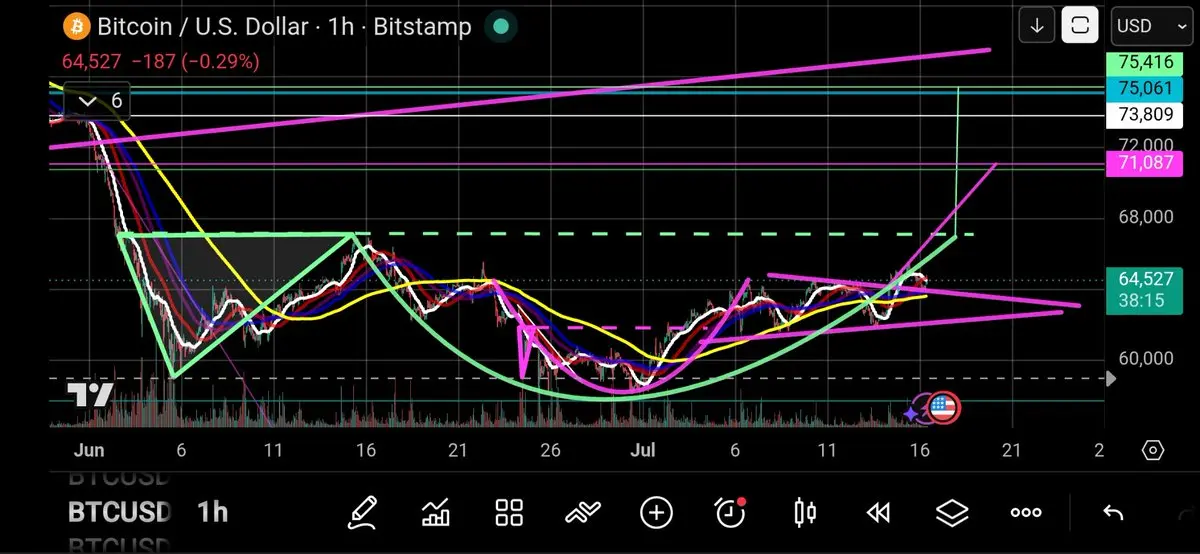The height and width of the screenshot is (554, 1200).
Task: Expand the collapsed indicators legend showing 6
Action: [100, 101]
